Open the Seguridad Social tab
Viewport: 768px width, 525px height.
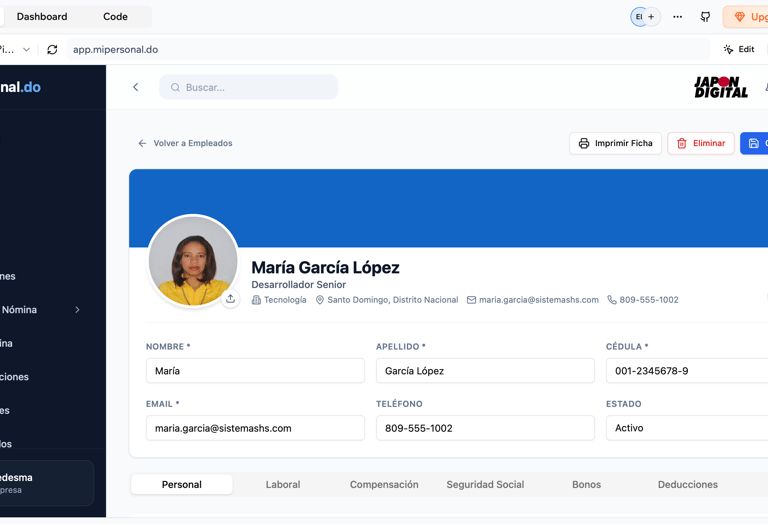(485, 484)
